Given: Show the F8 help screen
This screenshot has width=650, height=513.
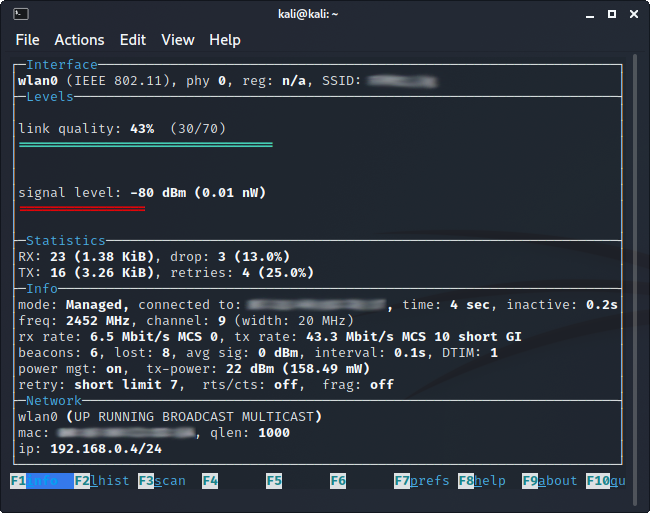Looking at the screenshot, I should click(482, 481).
